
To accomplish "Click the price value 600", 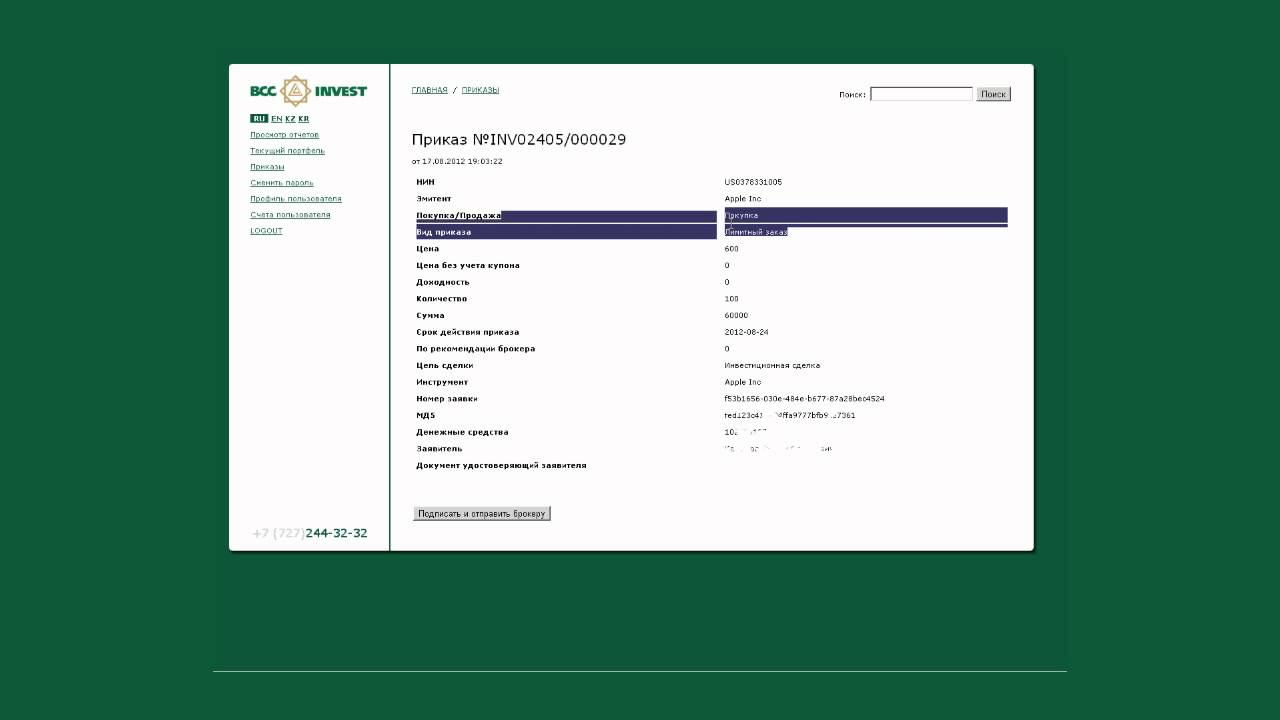I will pyautogui.click(x=732, y=249).
